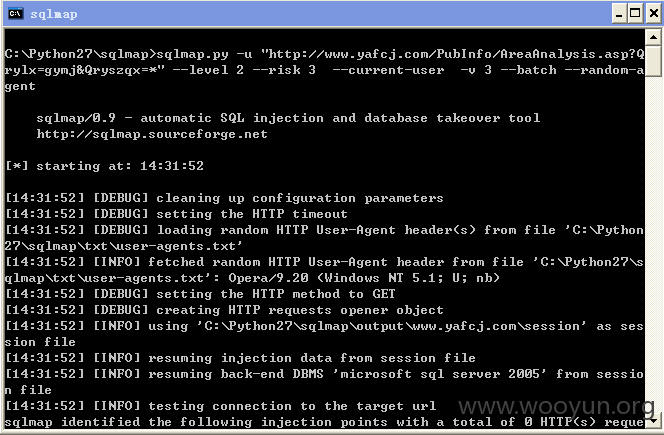Screen dimensions: 664x435
Task: Click the scrollbar down arrow
Action: click(653, 420)
